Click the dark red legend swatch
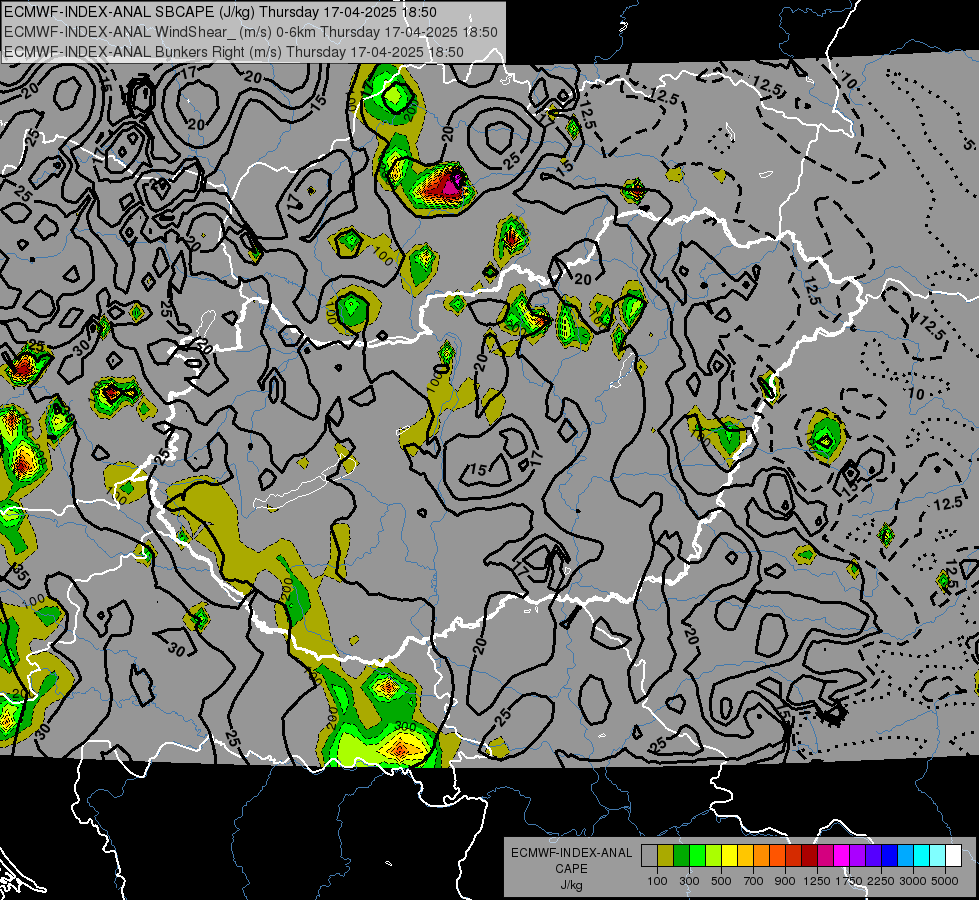 coord(810,856)
